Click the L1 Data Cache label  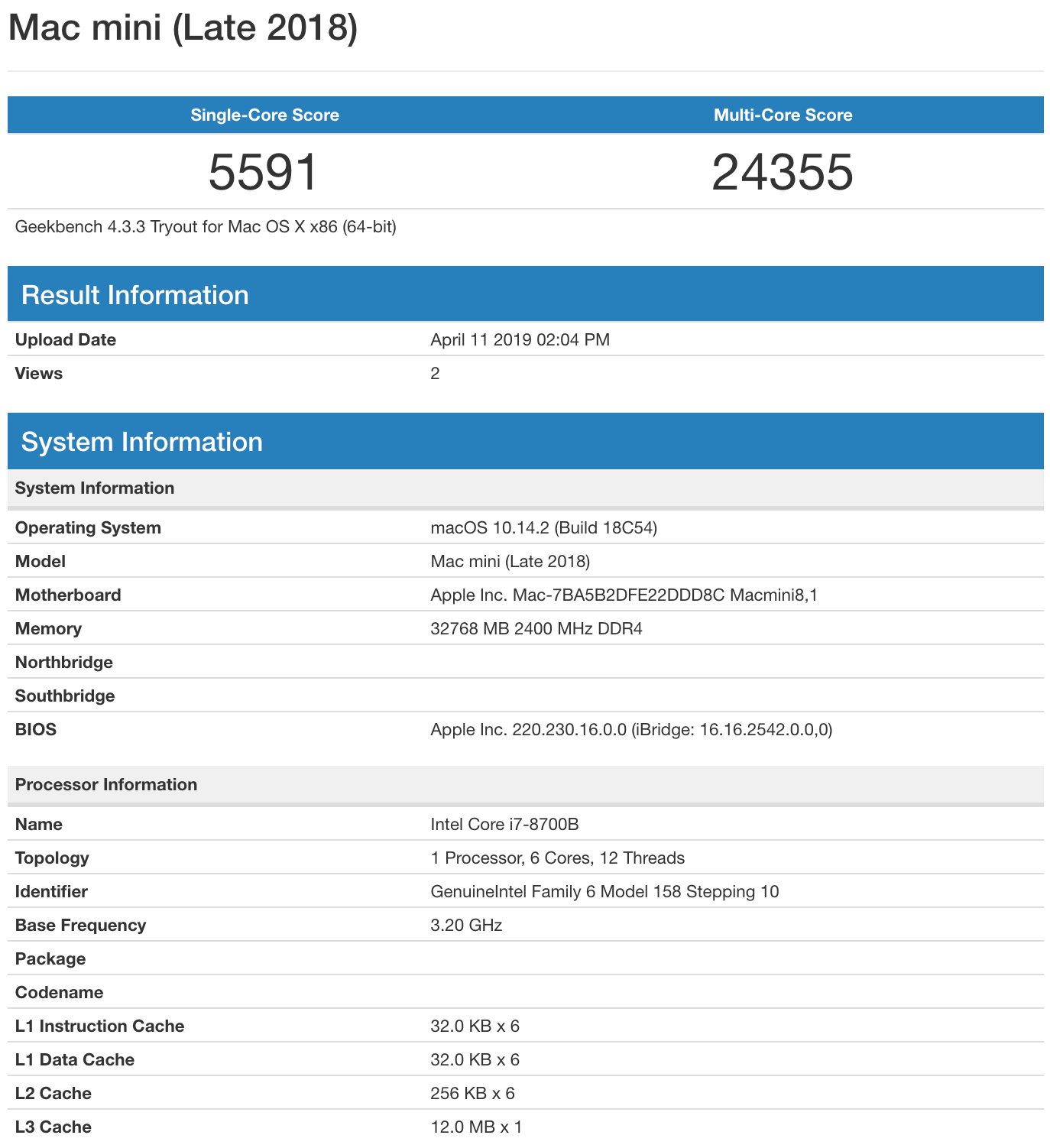(x=75, y=1060)
